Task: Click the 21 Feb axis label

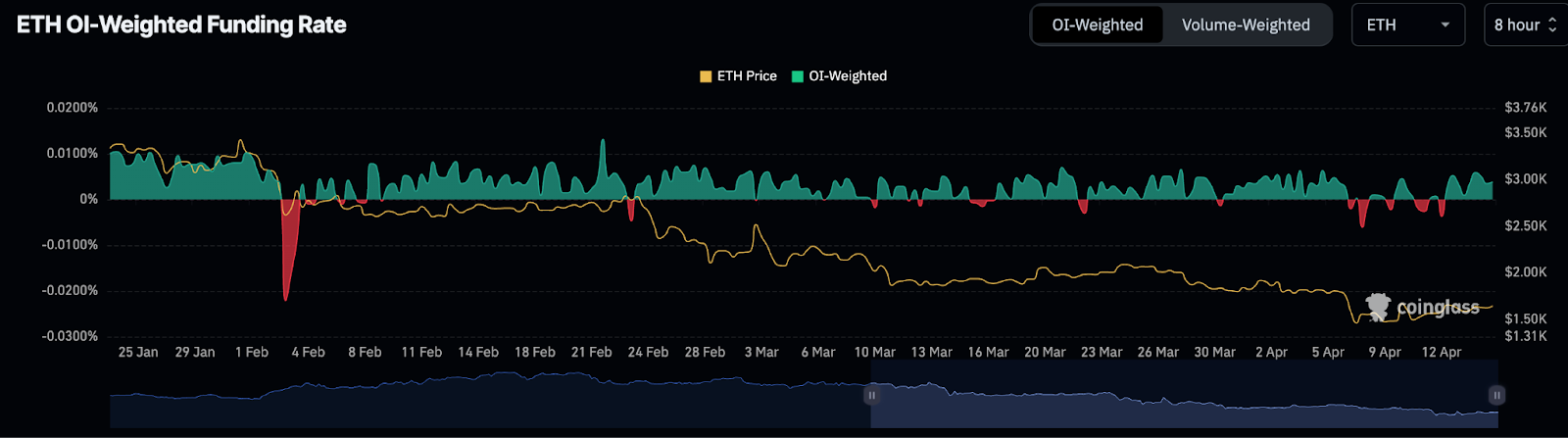Action: (592, 352)
